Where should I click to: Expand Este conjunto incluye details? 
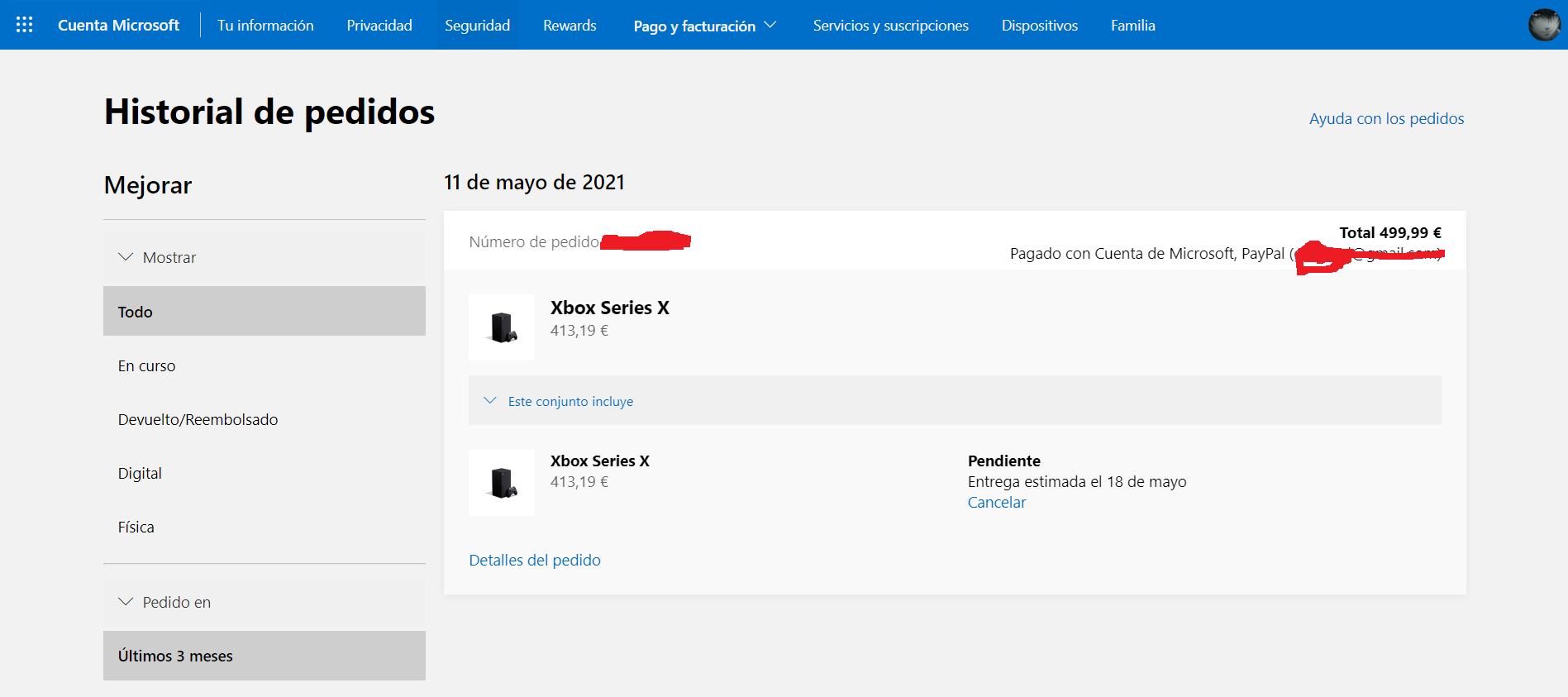(x=570, y=401)
